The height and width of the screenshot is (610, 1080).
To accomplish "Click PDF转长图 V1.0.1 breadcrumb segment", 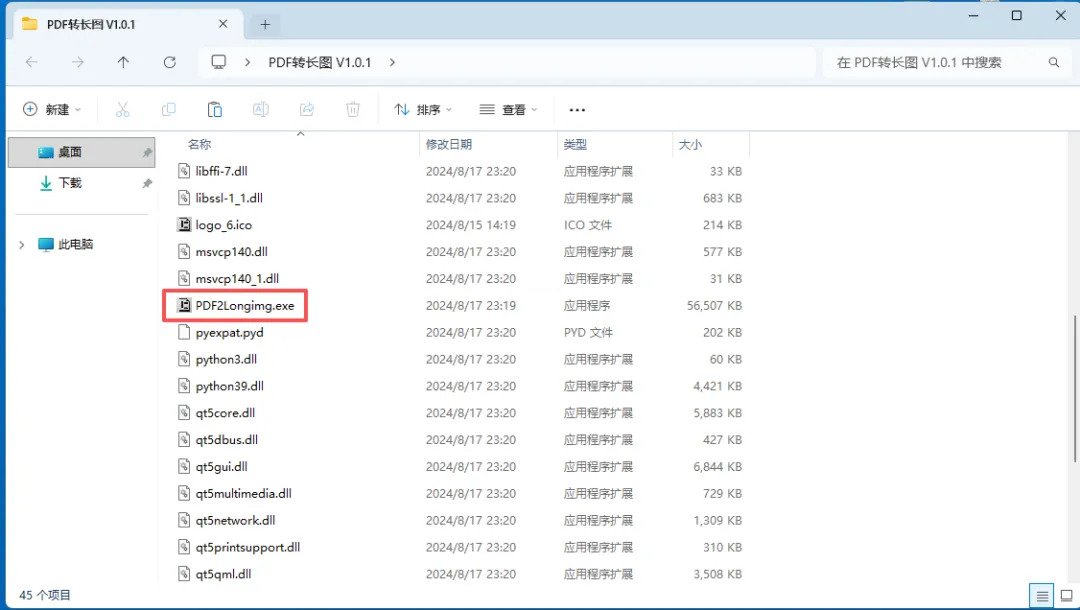I will click(x=320, y=62).
